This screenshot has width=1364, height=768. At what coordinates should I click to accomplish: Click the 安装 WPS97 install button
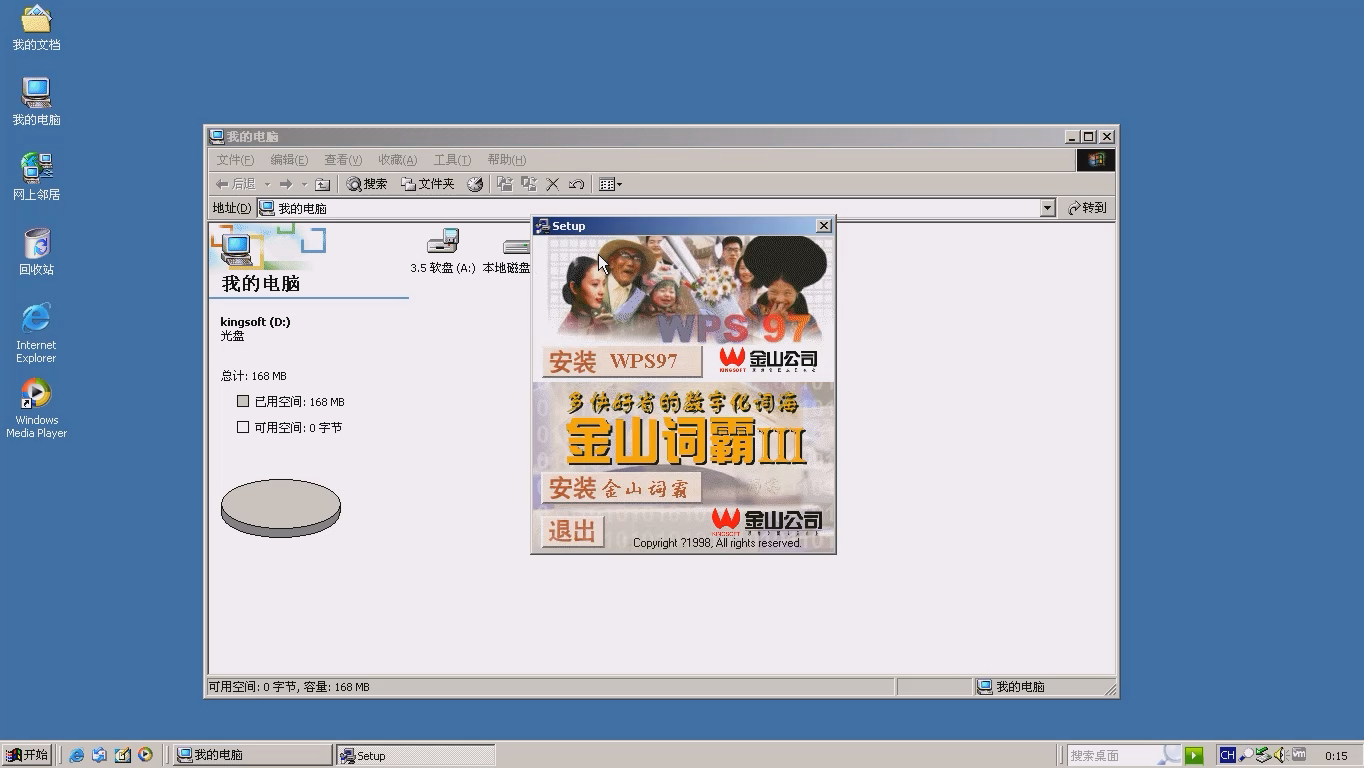(621, 361)
